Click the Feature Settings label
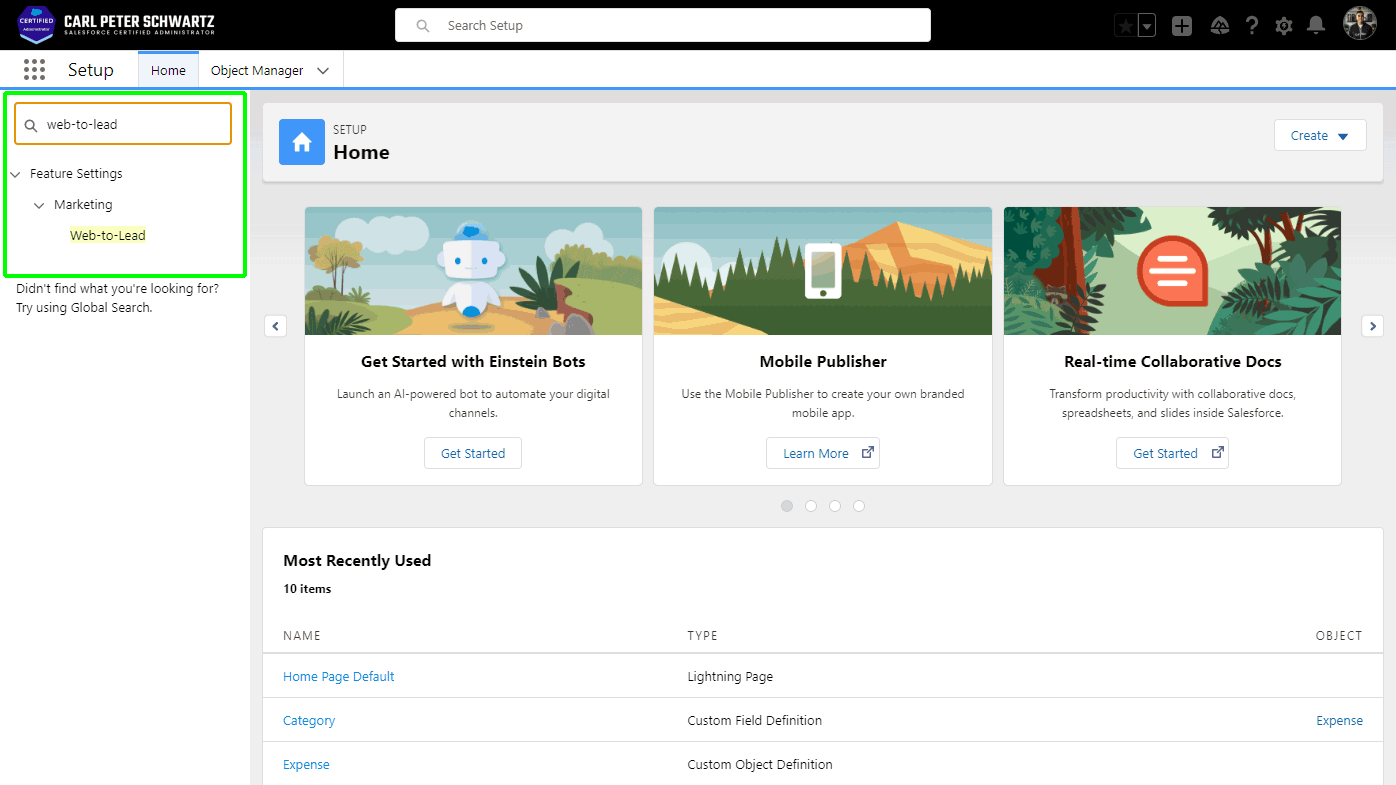1396x785 pixels. point(76,174)
